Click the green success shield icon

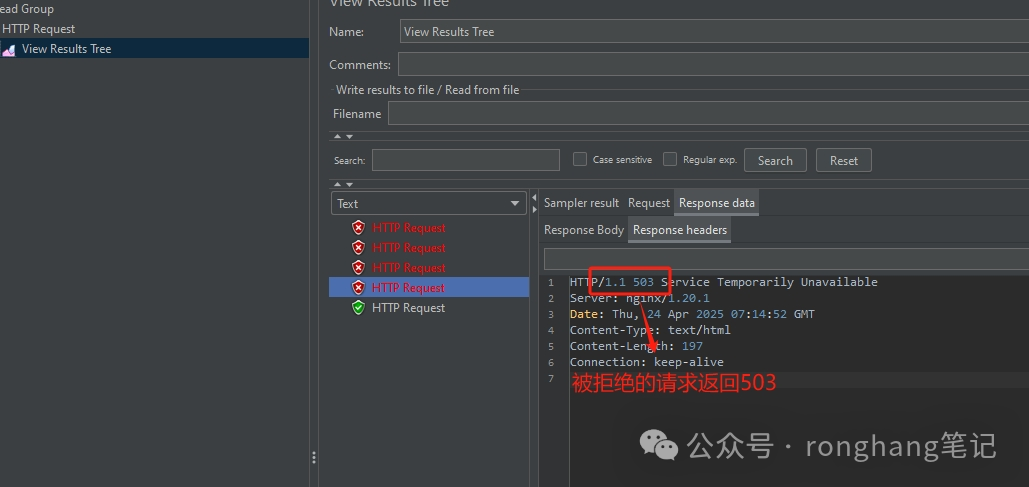358,308
